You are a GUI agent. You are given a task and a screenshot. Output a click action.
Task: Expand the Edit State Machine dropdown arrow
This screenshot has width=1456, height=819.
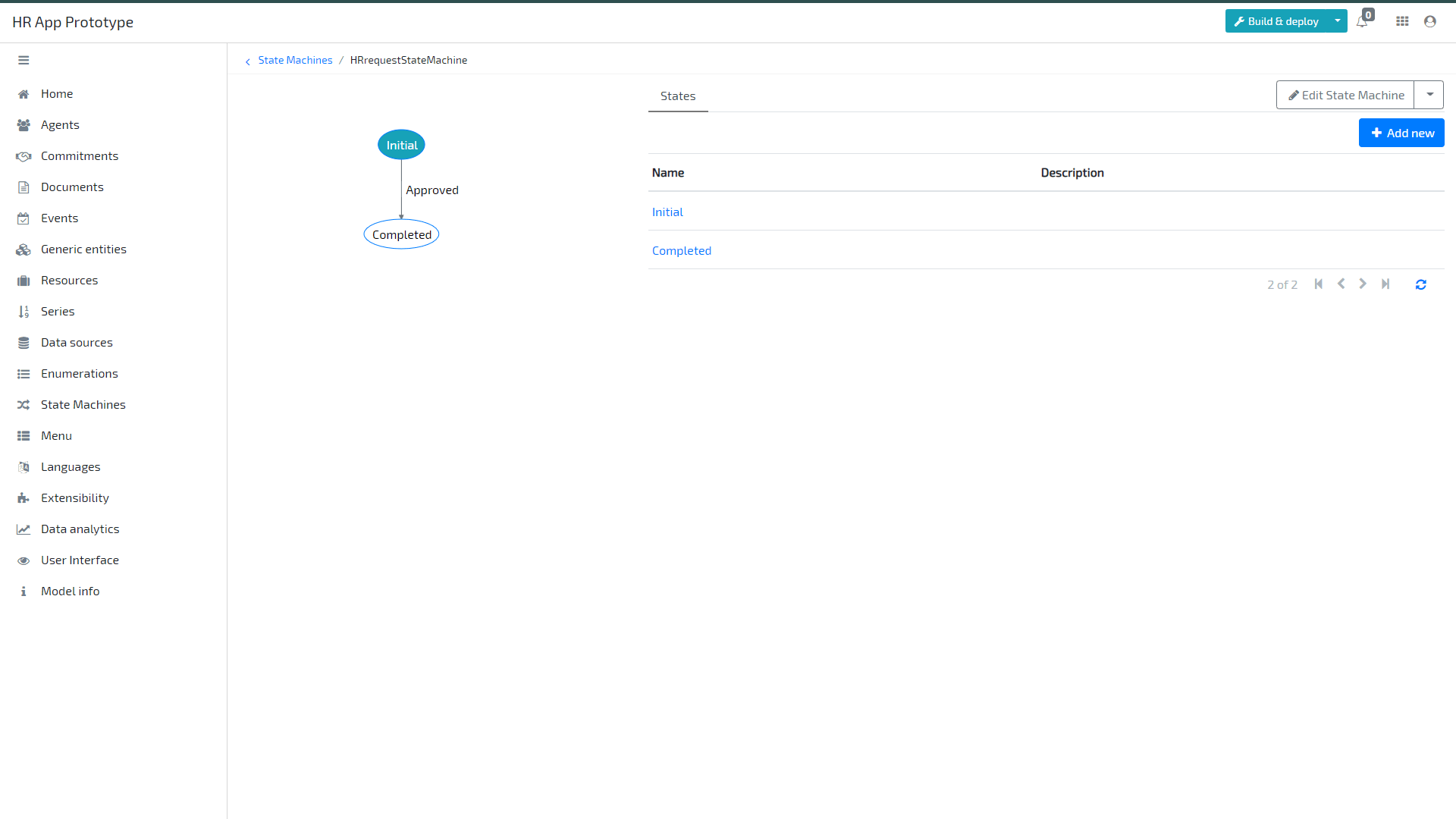(1429, 95)
